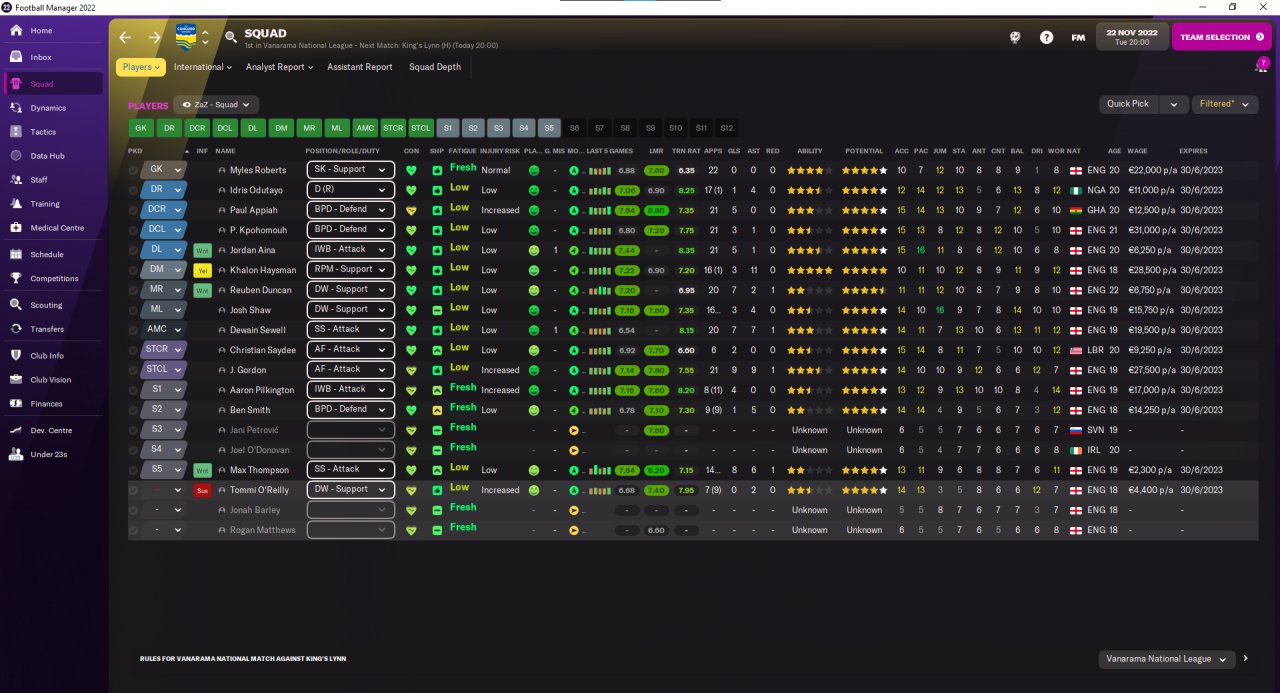Screen dimensions: 1280x693
Task: Open the Vanarama National League rules dropdown
Action: pos(1166,659)
